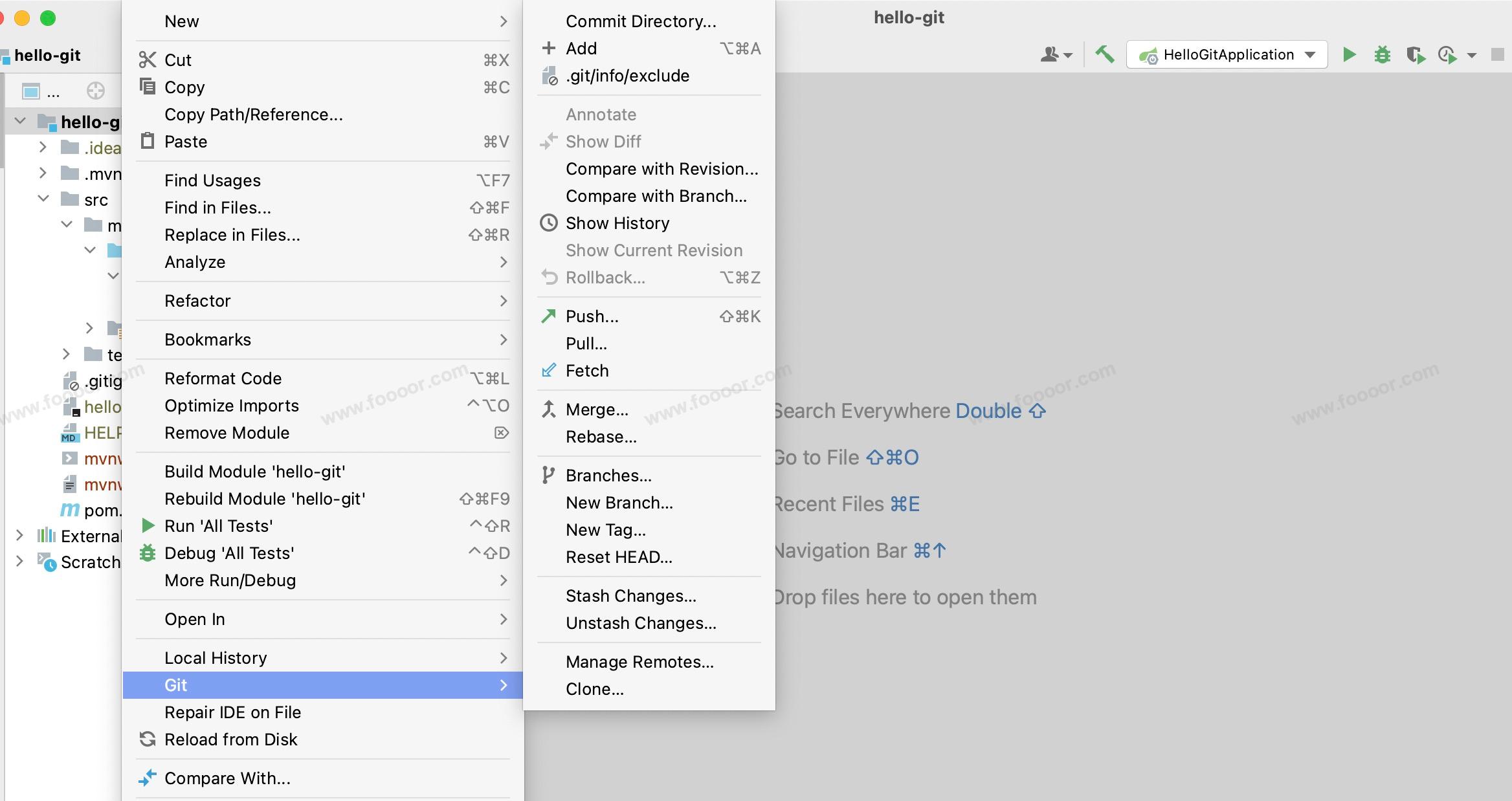Viewport: 1512px width, 801px height.
Task: Run HelloGitApplication with green play button
Action: pos(1349,55)
